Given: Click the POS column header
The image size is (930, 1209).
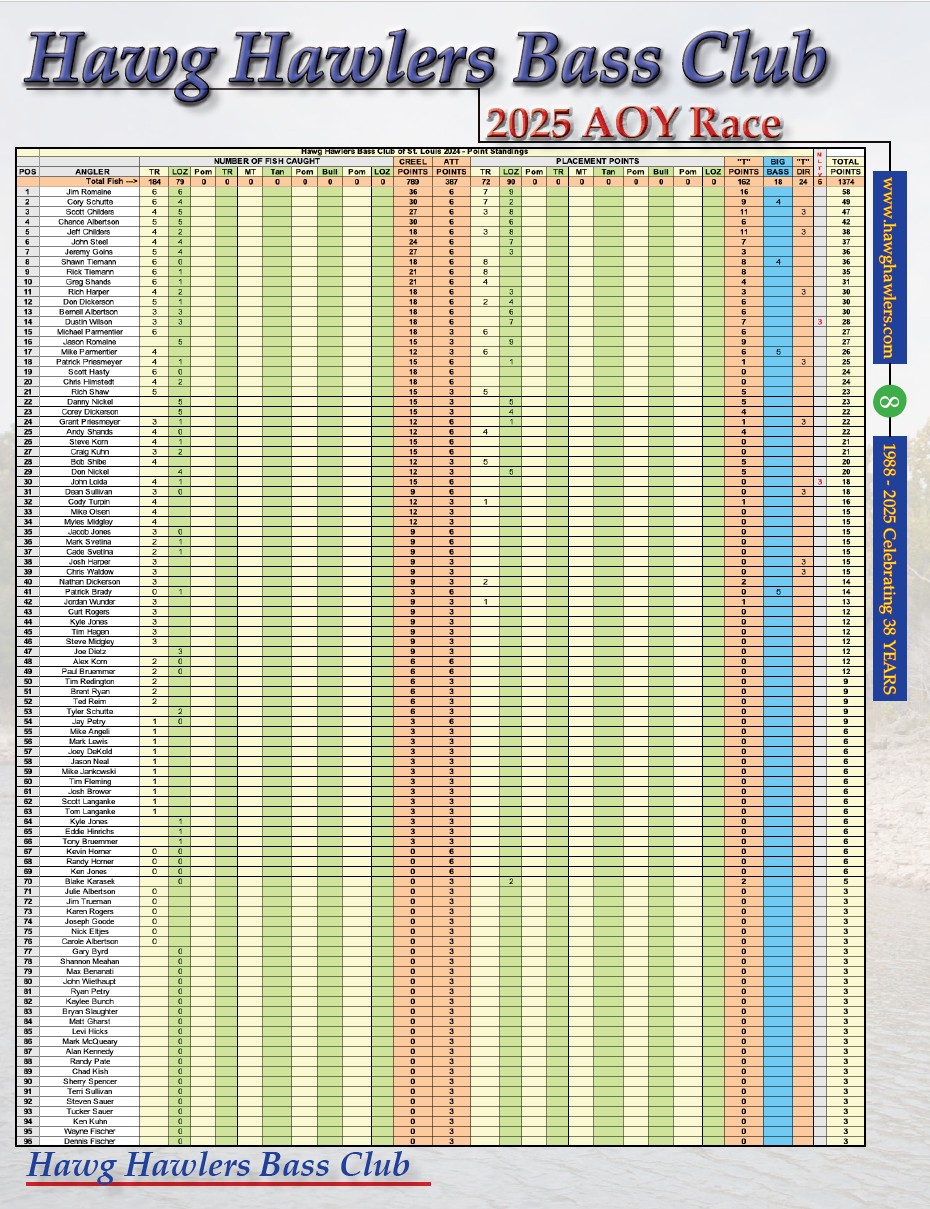Looking at the screenshot, I should 27,171.
